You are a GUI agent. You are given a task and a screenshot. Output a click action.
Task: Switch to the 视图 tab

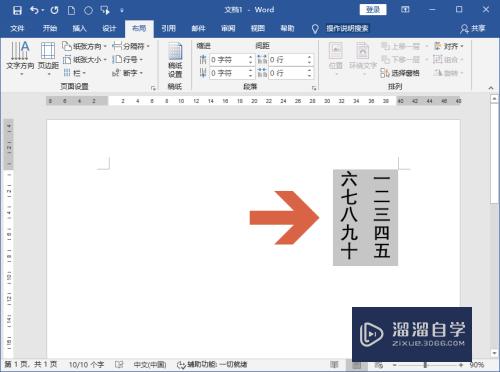click(258, 29)
